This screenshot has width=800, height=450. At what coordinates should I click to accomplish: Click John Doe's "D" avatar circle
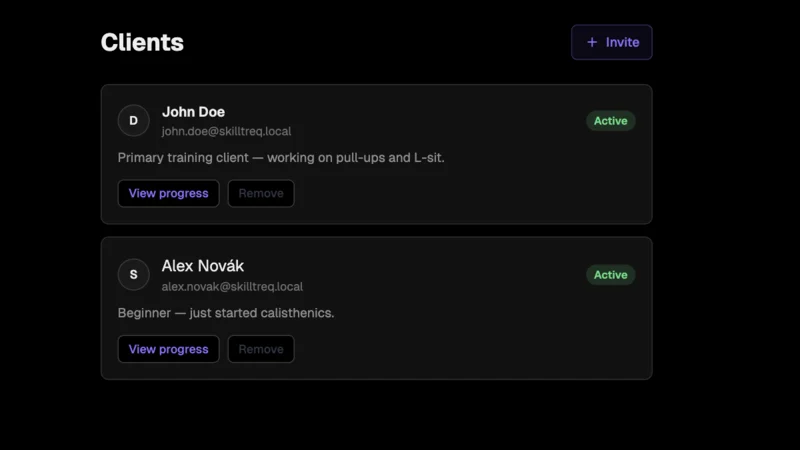coord(133,121)
